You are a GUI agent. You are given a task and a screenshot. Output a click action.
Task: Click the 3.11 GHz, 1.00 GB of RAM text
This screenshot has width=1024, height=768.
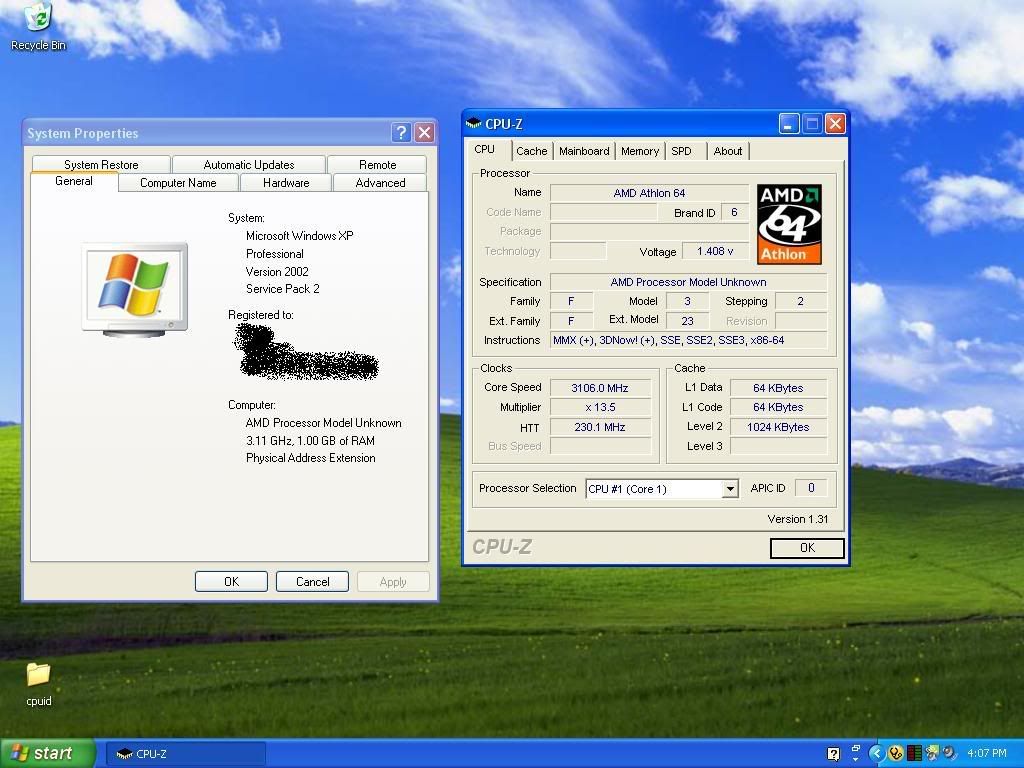point(310,441)
